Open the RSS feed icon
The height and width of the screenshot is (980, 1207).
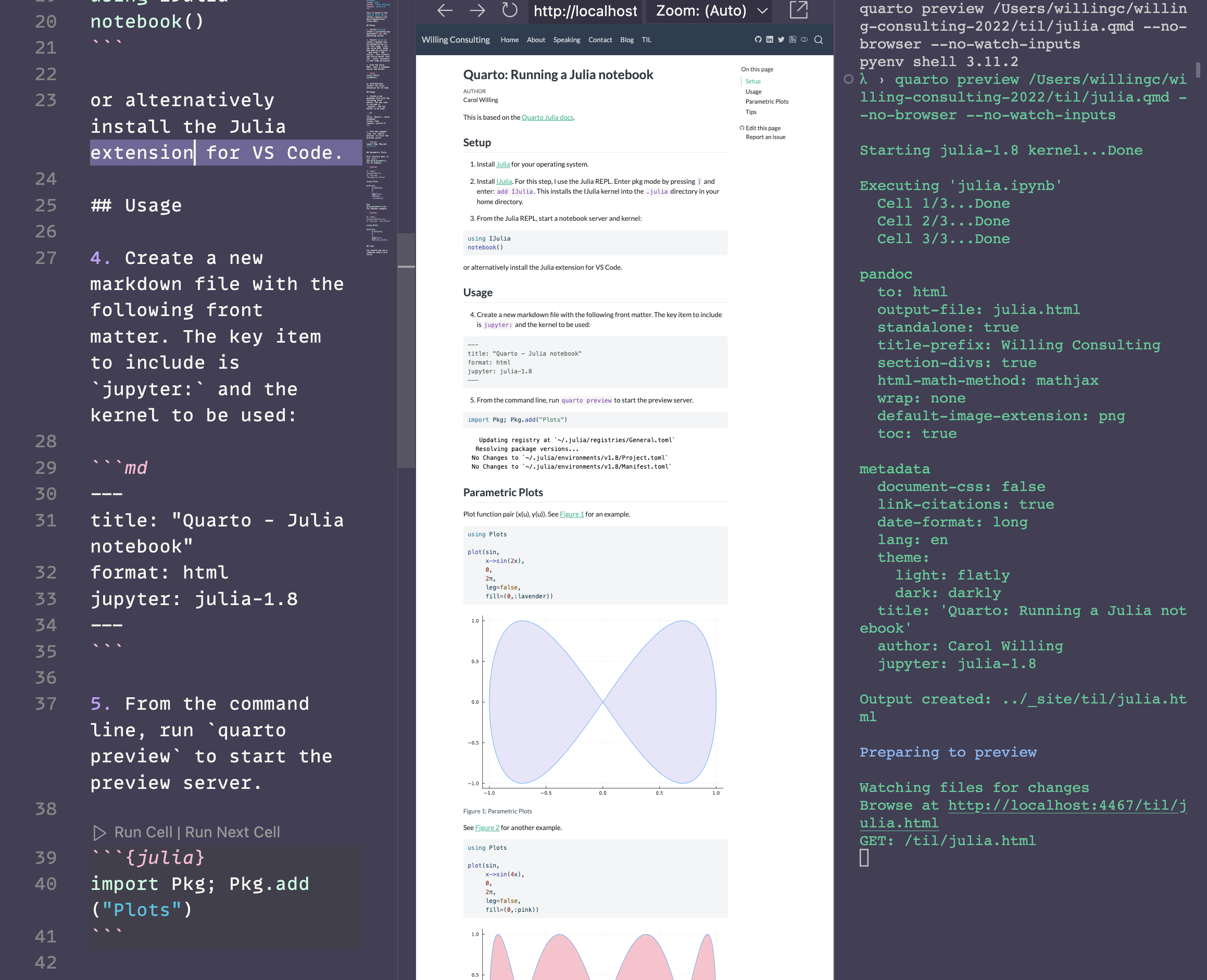tap(793, 40)
